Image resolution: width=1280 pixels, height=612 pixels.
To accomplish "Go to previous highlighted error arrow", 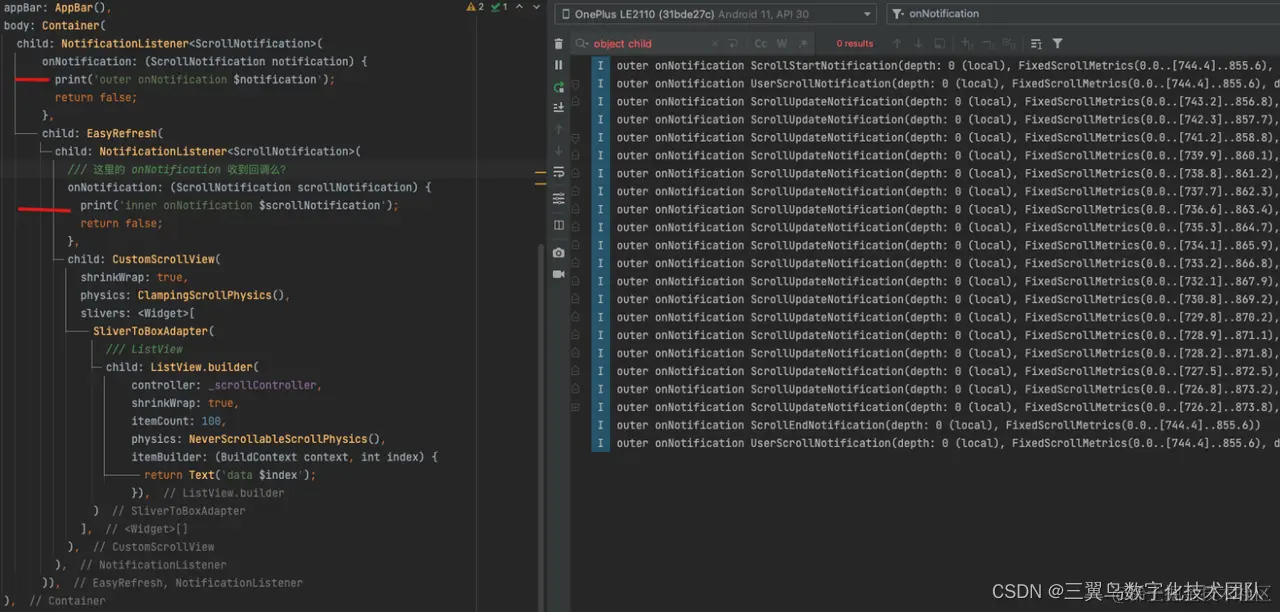I will 519,7.
